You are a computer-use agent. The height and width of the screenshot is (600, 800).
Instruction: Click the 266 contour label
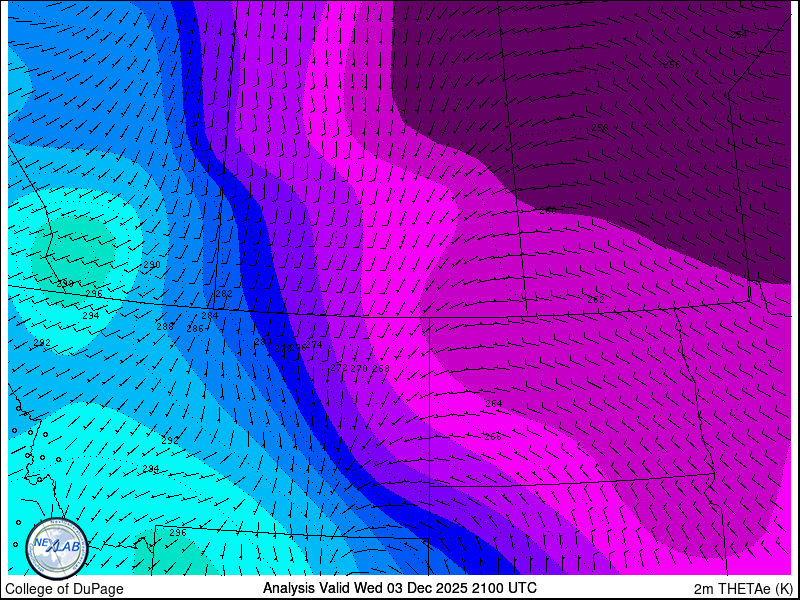pyautogui.click(x=492, y=437)
